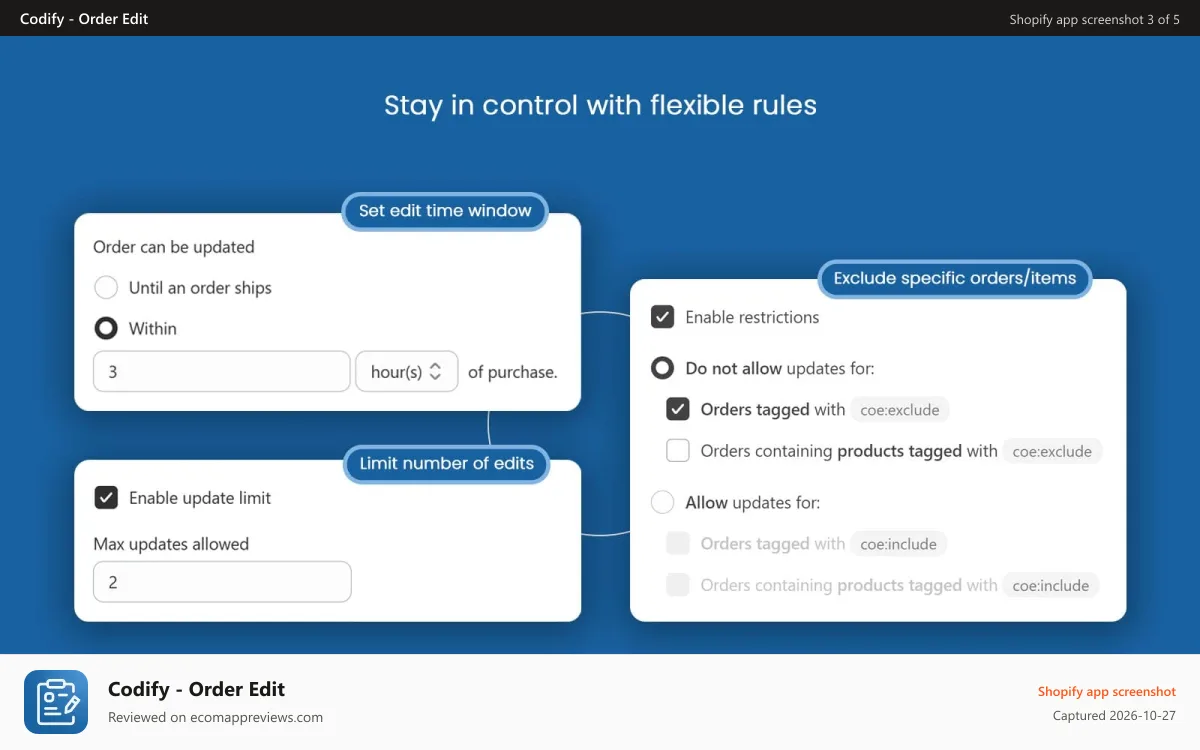Click the "Codify - Order Edit" title in top bar

click(x=84, y=18)
